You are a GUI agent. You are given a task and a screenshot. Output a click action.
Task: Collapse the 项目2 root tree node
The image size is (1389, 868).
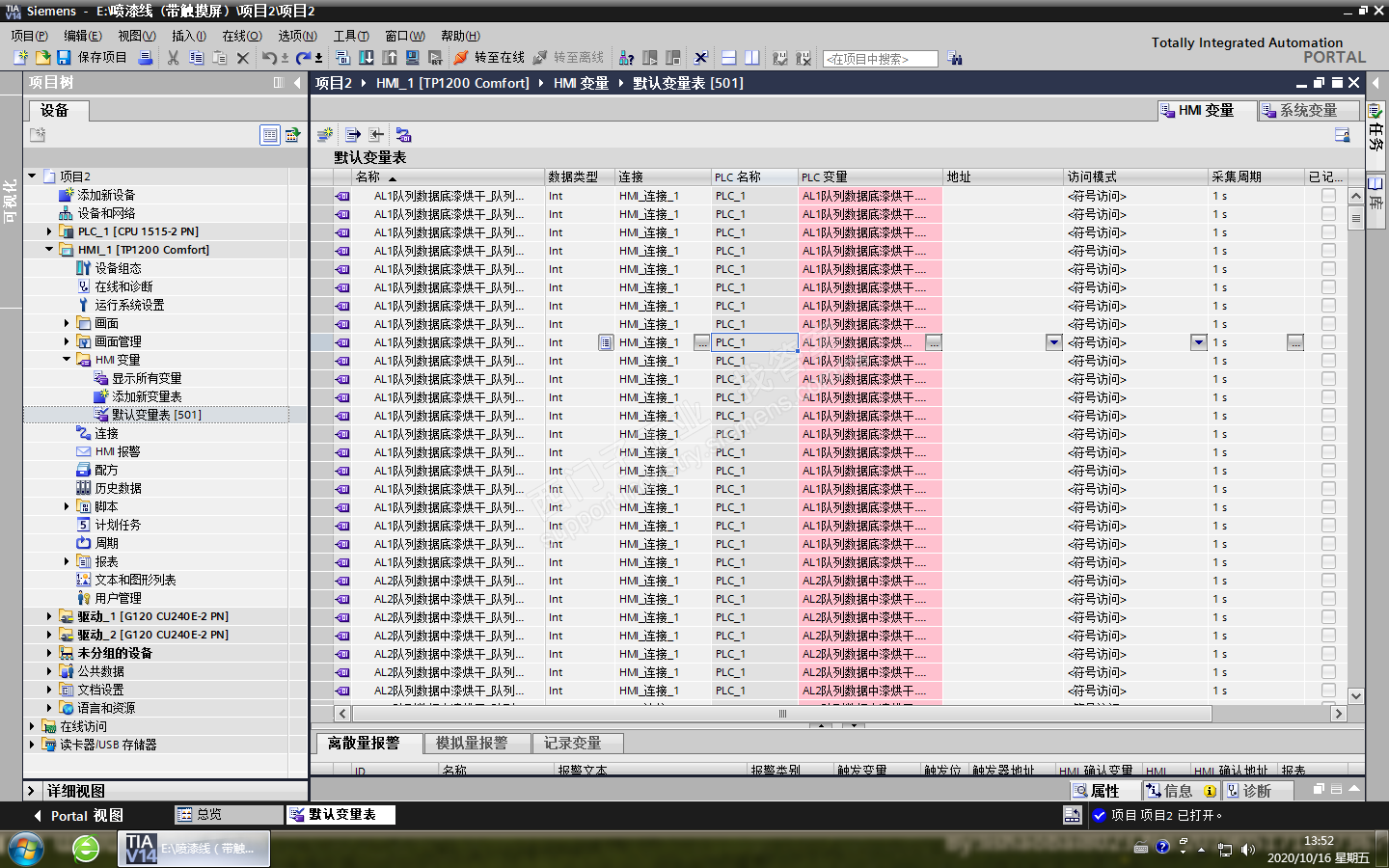pos(32,176)
